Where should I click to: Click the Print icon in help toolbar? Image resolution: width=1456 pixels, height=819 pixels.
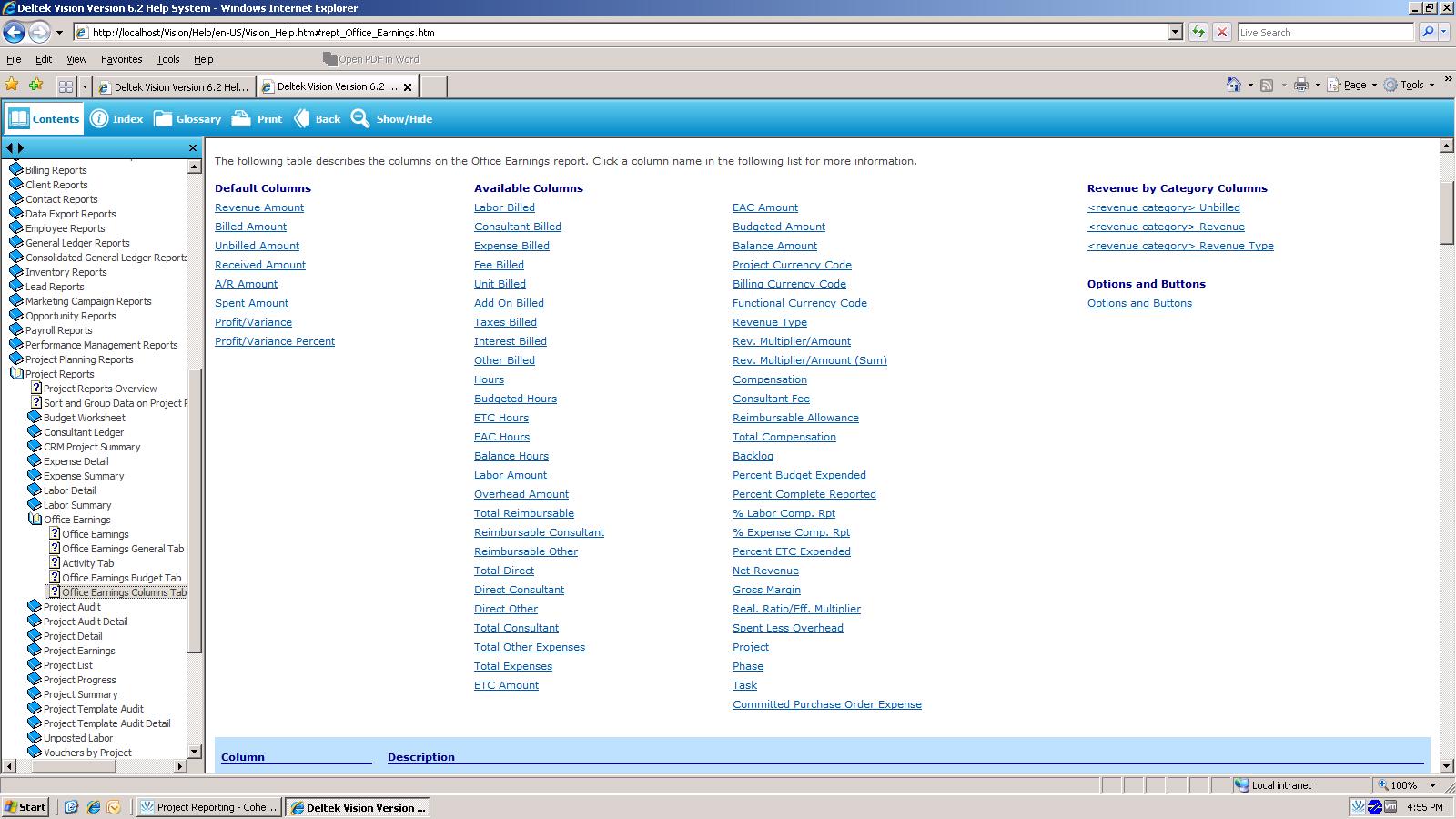(x=241, y=119)
